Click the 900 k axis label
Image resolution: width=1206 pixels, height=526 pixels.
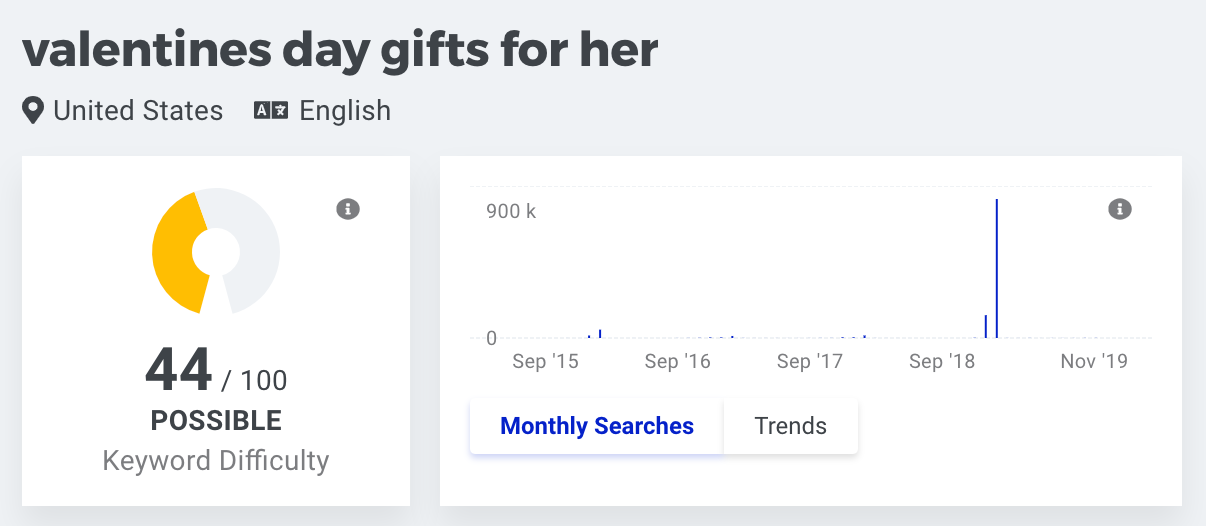tap(511, 211)
